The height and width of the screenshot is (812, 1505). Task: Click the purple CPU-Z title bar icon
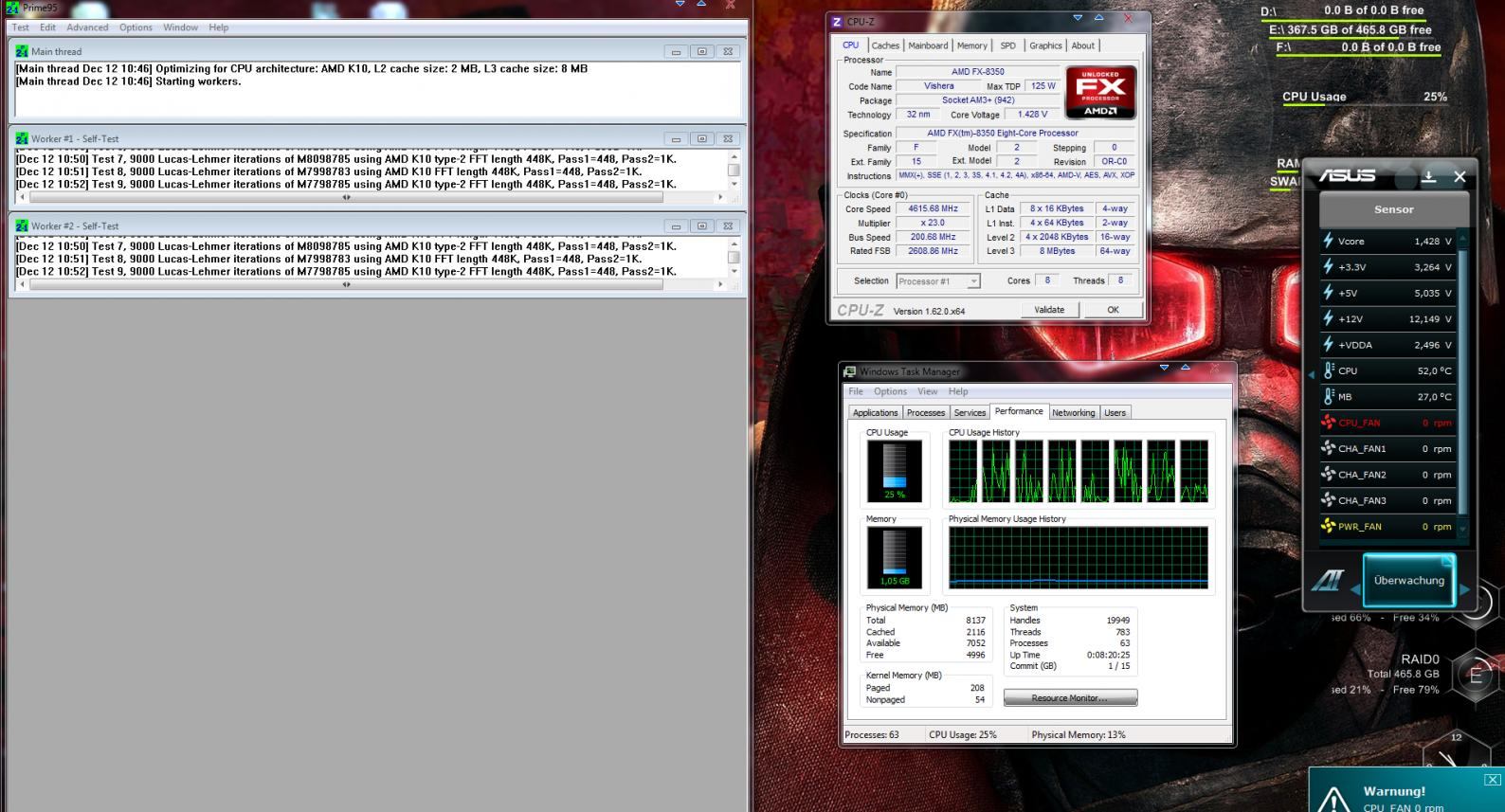(837, 22)
